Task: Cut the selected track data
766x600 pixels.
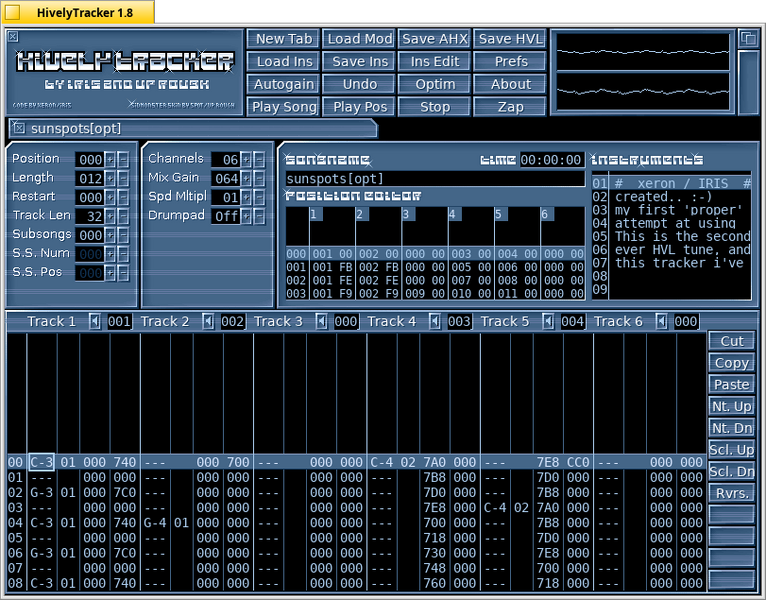Action: tap(731, 341)
